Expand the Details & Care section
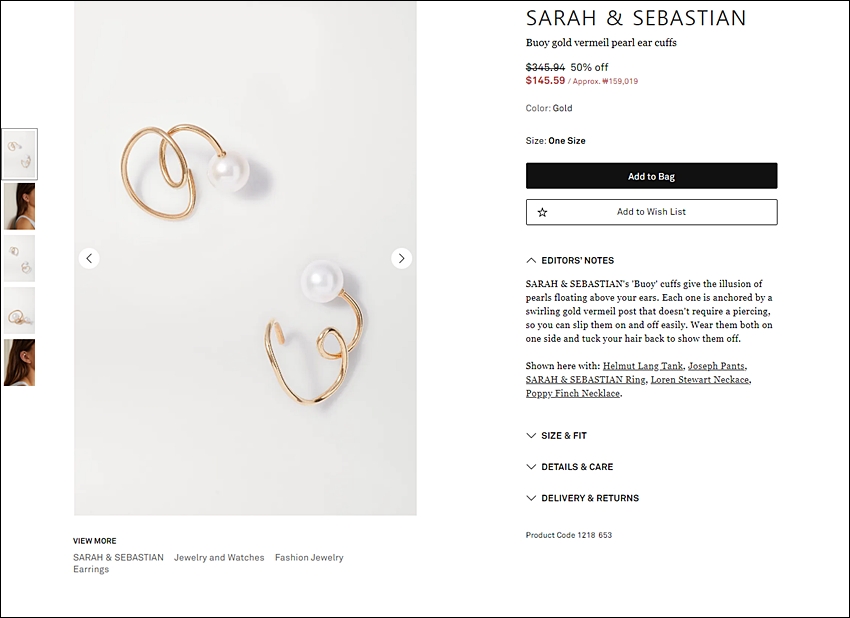The image size is (850, 618). coord(569,467)
